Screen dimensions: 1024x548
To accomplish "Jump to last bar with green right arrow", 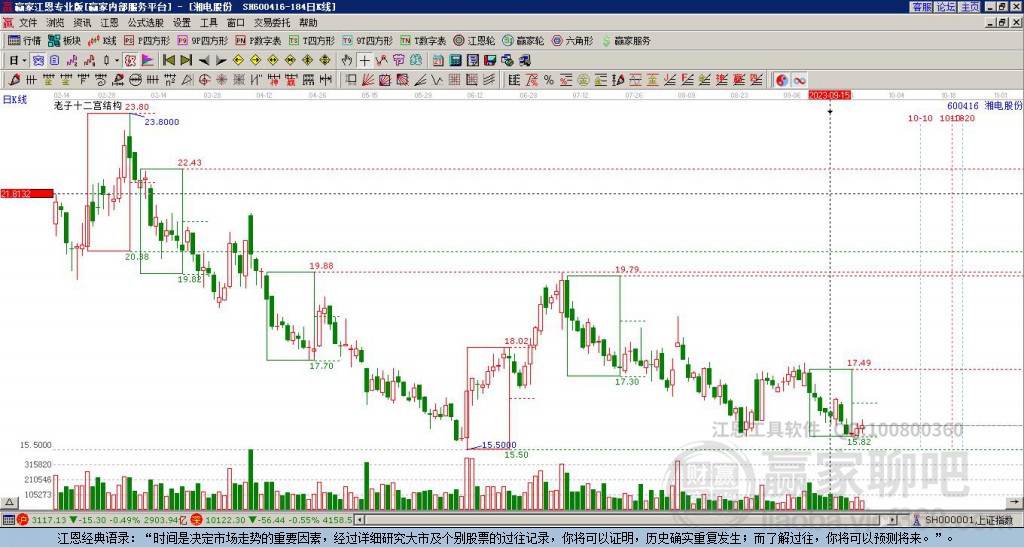I will [186, 60].
